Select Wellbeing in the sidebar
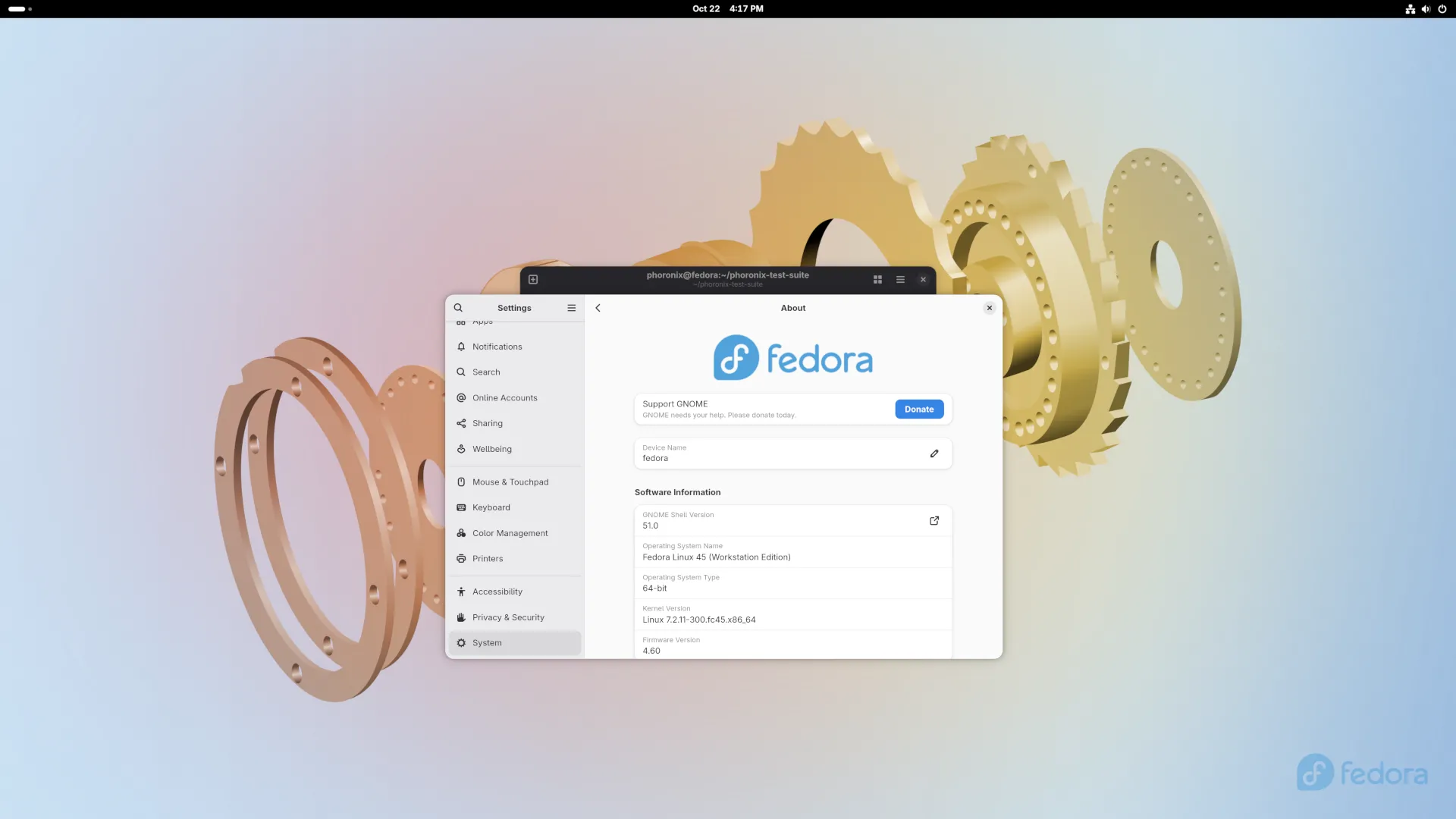Viewport: 1456px width, 819px height. [514, 449]
